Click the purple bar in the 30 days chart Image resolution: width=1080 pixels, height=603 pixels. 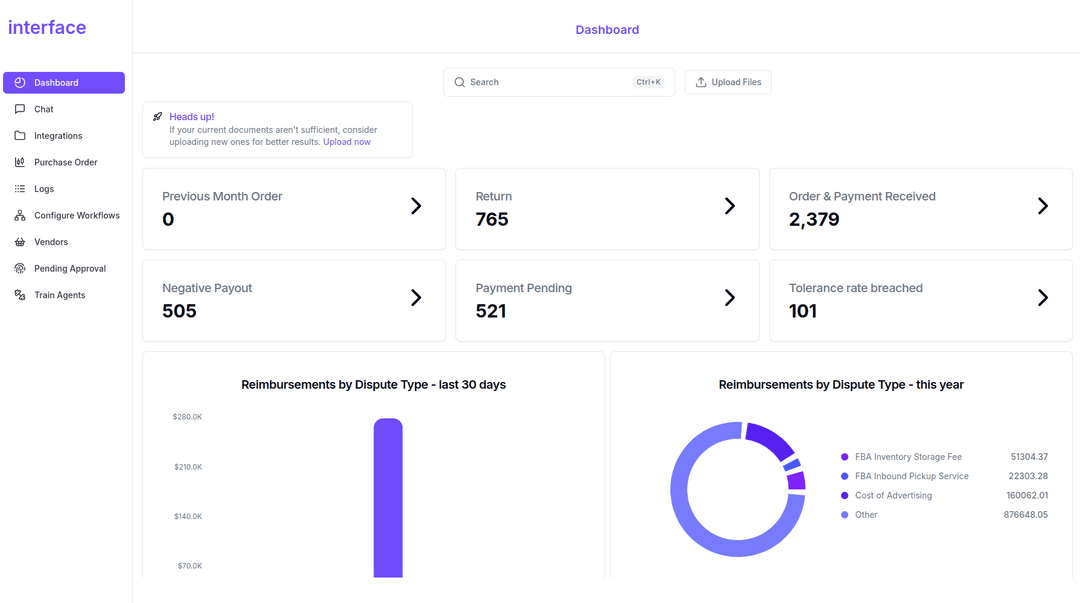click(x=388, y=498)
